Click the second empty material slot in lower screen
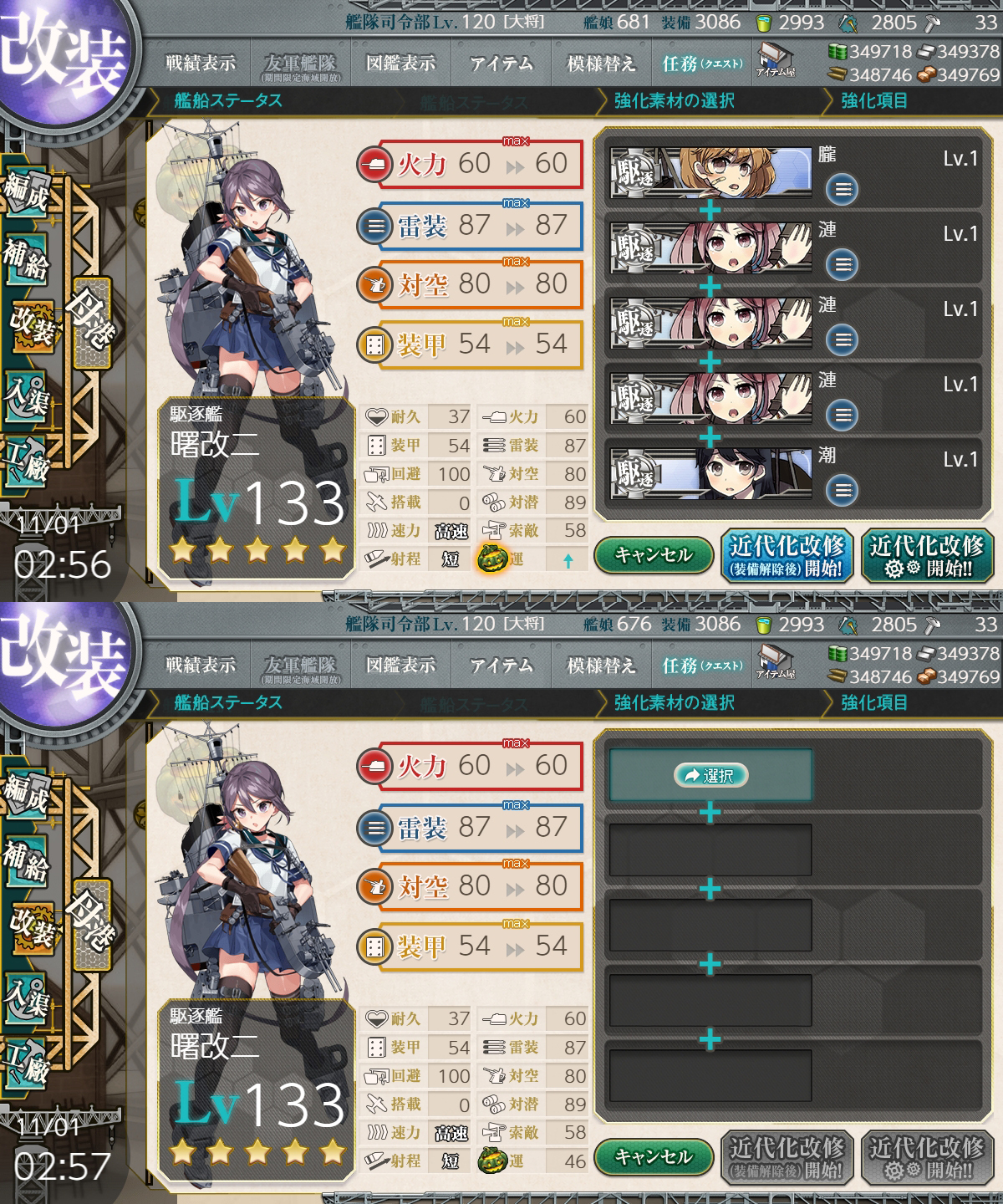This screenshot has height=1204, width=1003. 710,850
